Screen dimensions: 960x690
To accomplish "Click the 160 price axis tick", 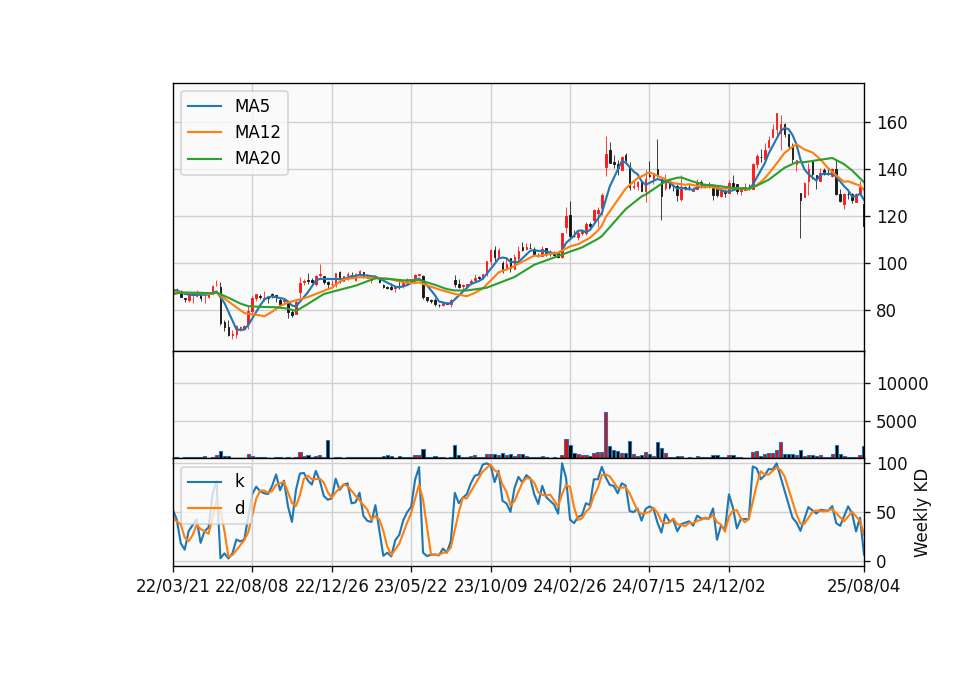I will (x=891, y=123).
